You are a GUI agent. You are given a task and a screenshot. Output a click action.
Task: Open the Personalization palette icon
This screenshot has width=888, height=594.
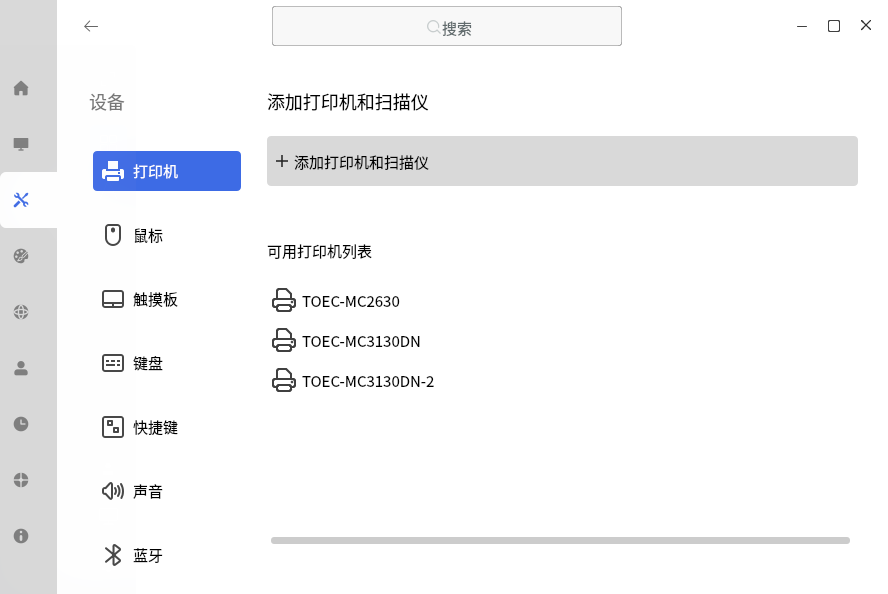[21, 256]
